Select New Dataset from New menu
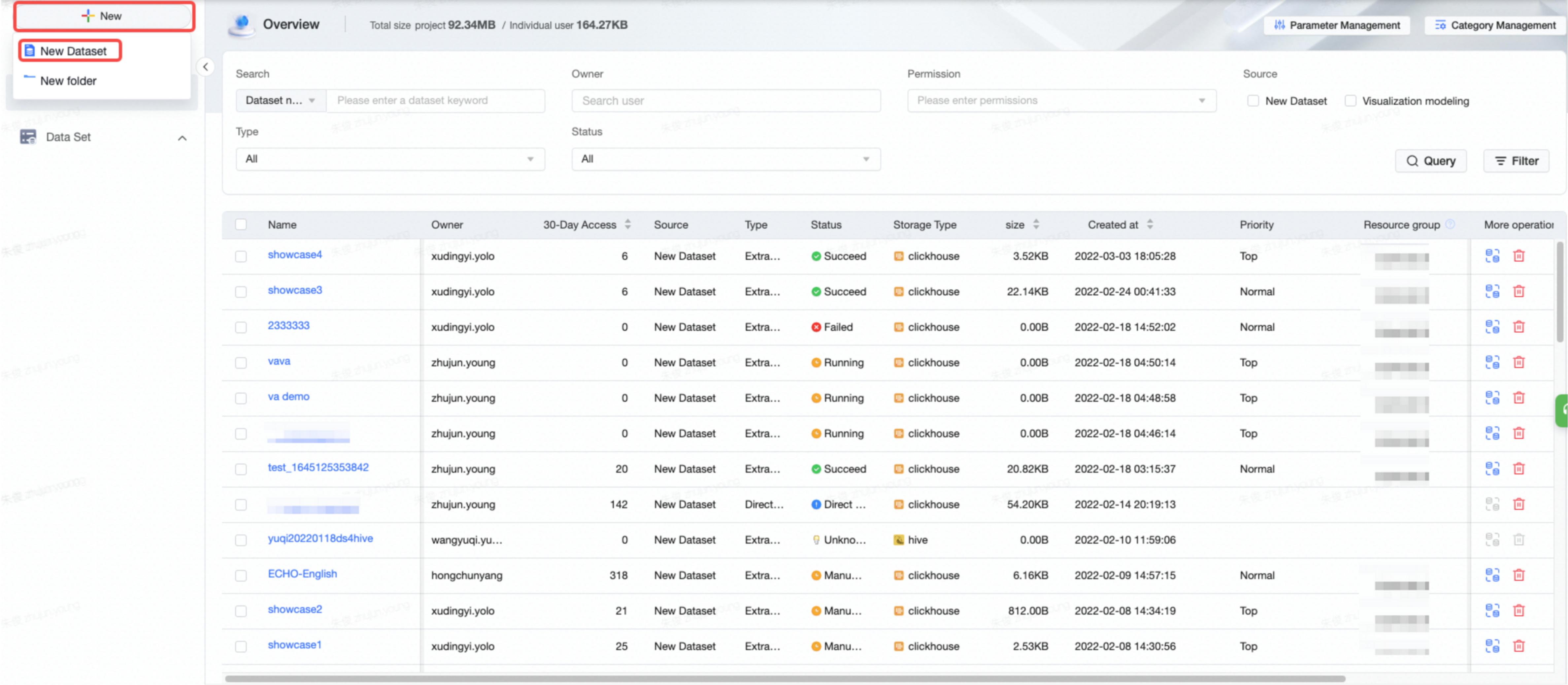This screenshot has width=1568, height=685. click(x=71, y=51)
